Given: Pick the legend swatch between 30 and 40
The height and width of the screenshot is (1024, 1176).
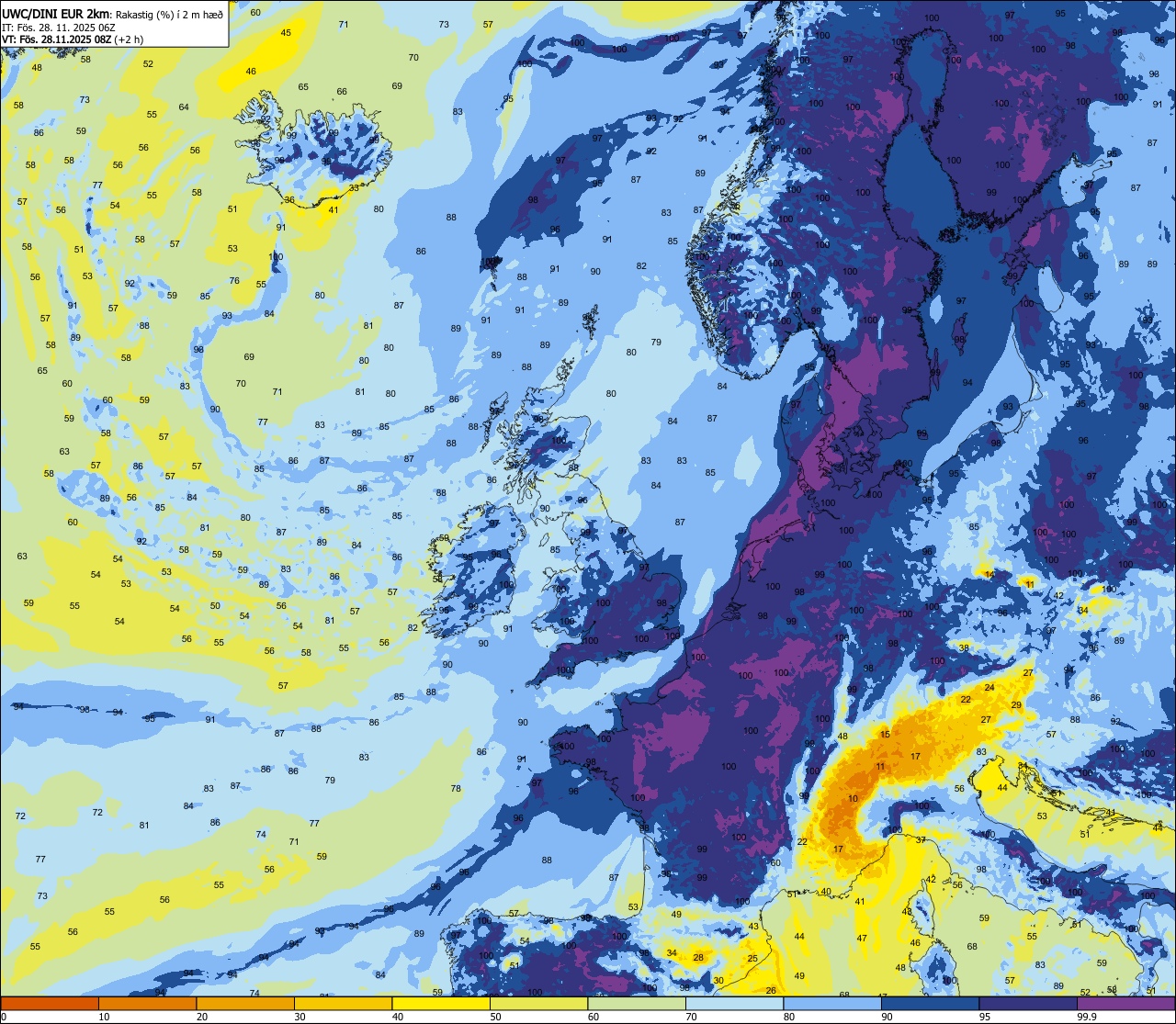Looking at the screenshot, I should point(343,1003).
